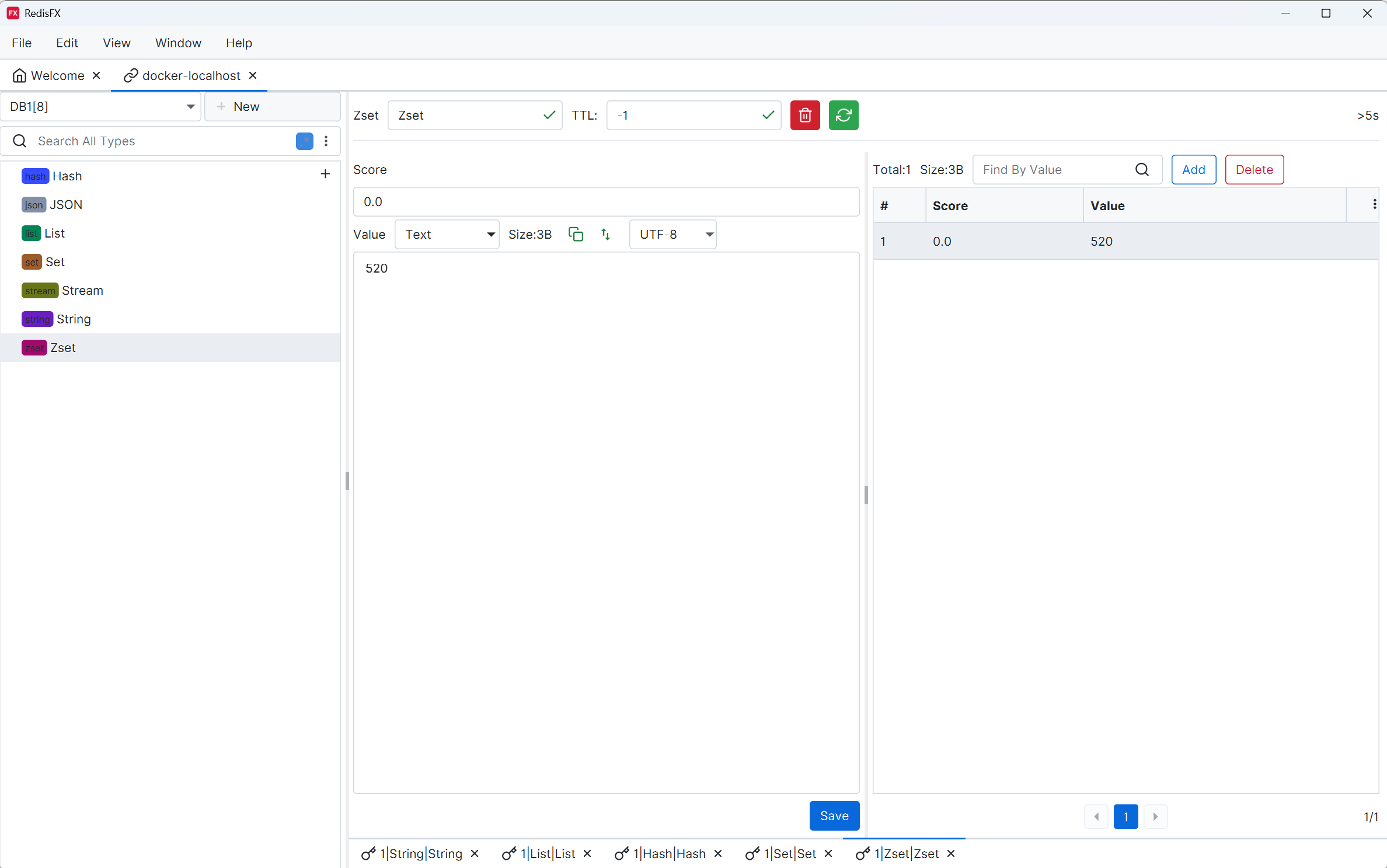Viewport: 1387px width, 868px height.
Task: Open the three-dot menu beside the search box
Action: (x=326, y=141)
